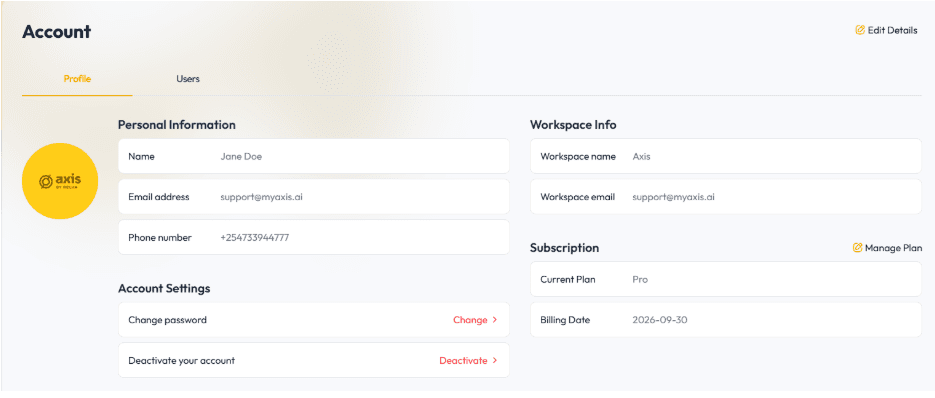
Task: Click the Billing Date label
Action: pyautogui.click(x=565, y=320)
